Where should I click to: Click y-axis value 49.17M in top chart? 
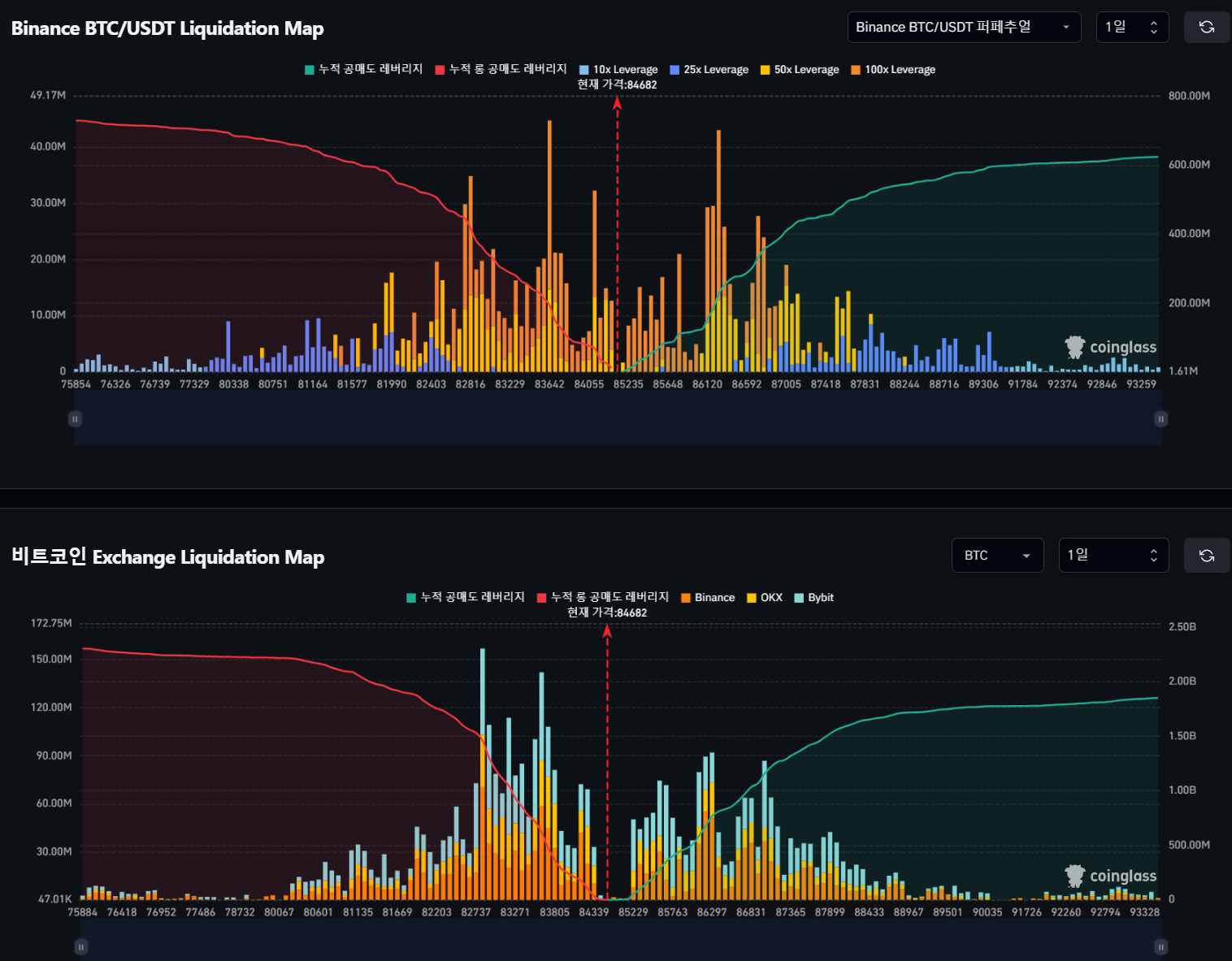point(48,95)
